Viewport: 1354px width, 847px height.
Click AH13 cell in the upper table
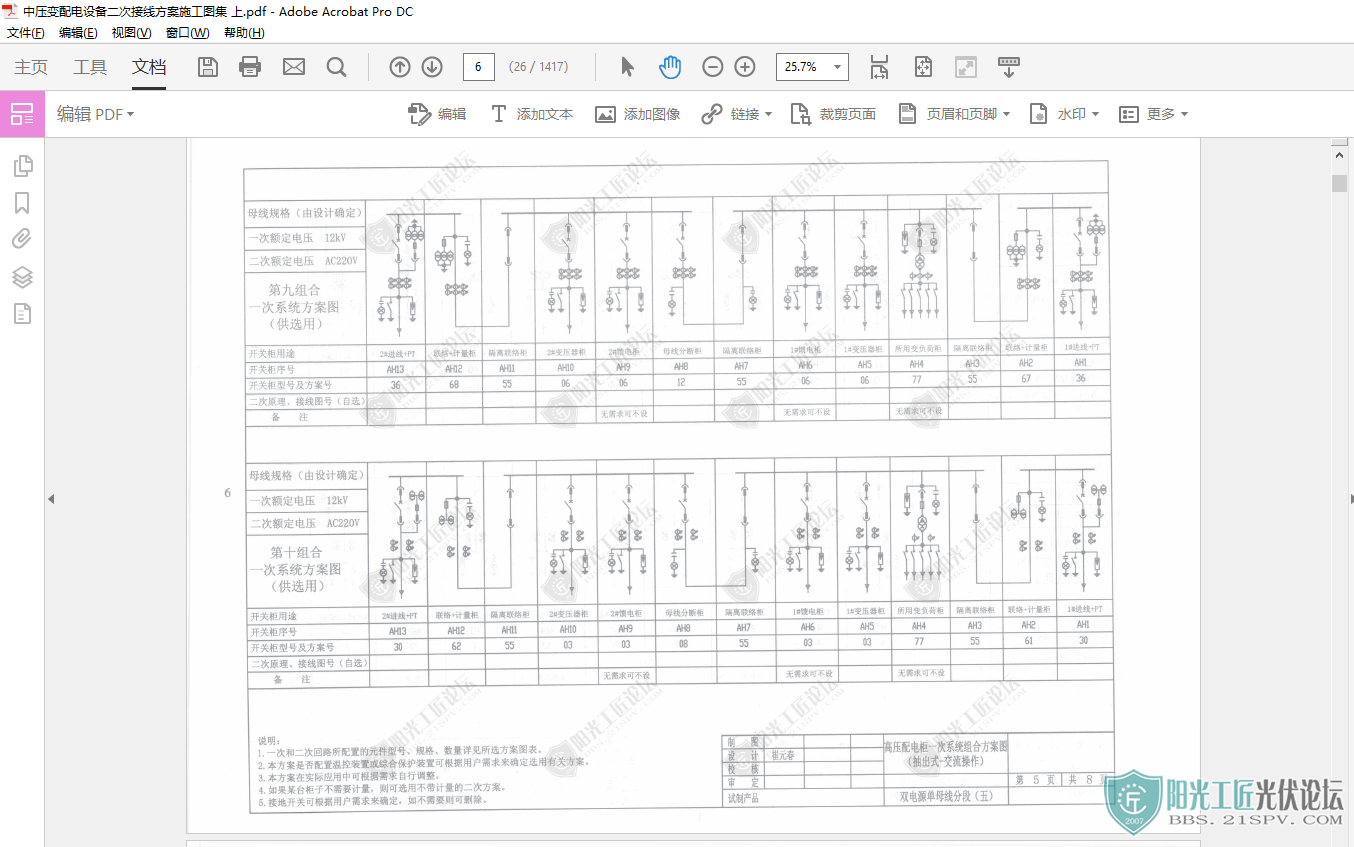(x=395, y=368)
